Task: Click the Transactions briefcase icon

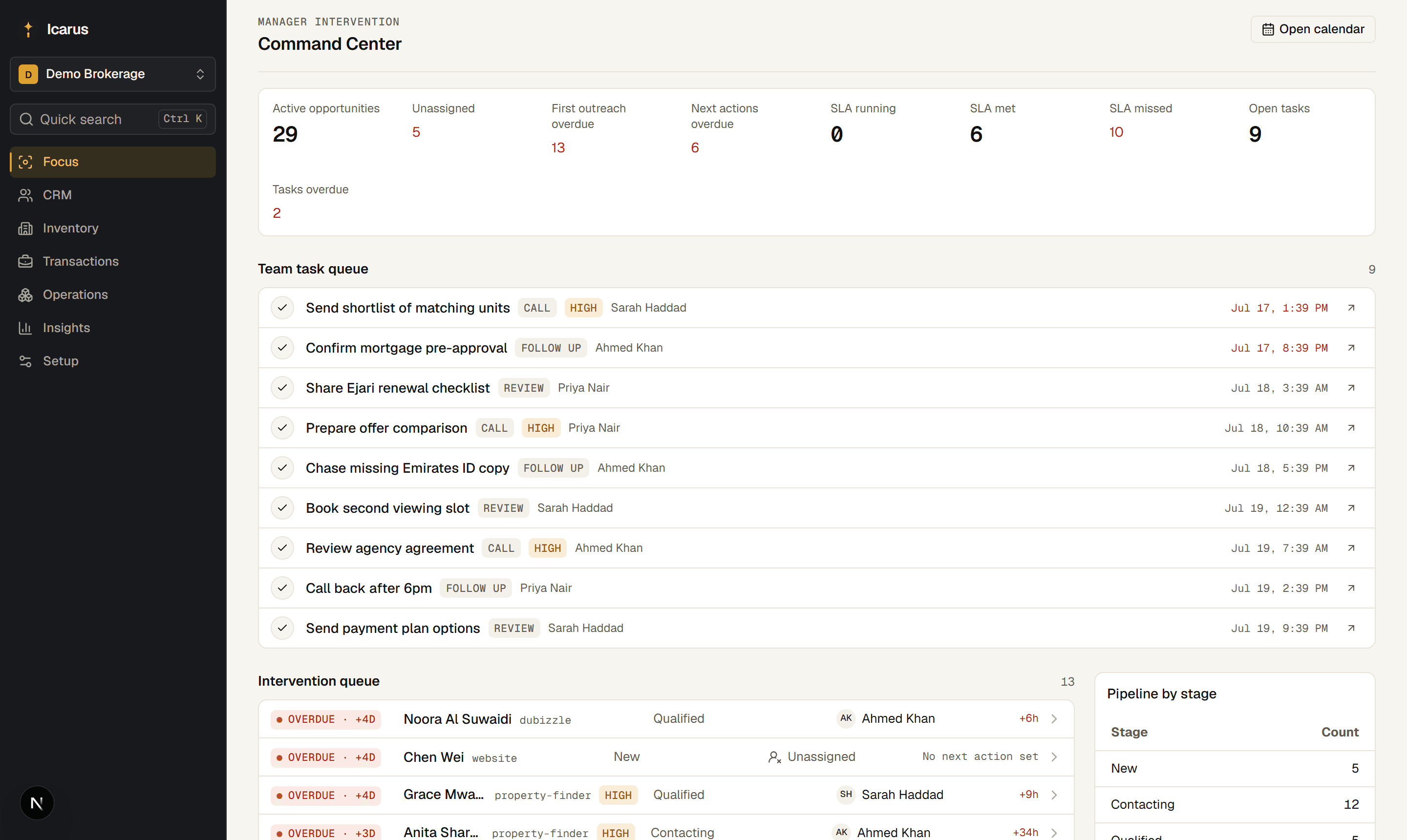Action: point(25,261)
